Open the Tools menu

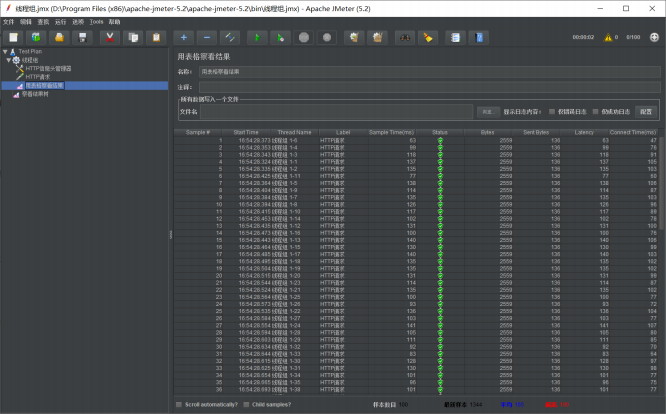pyautogui.click(x=96, y=20)
